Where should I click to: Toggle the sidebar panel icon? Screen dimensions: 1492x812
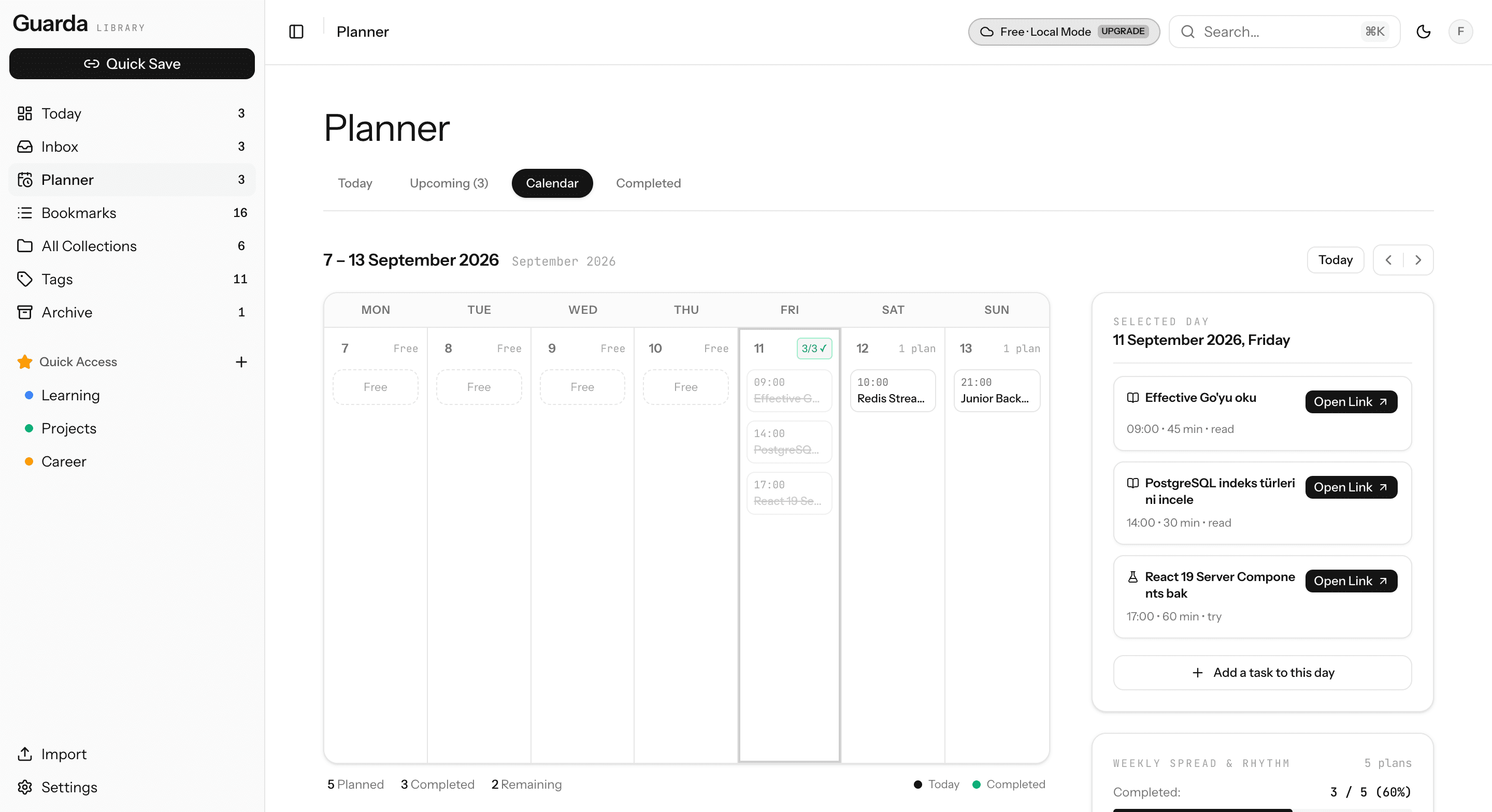coord(296,32)
